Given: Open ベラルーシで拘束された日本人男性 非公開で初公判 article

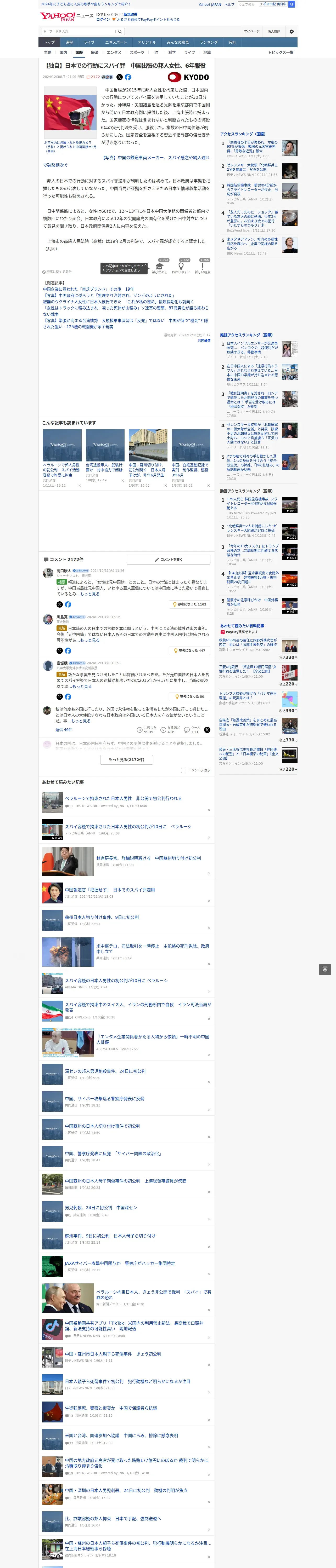Looking at the screenshot, I should coord(123,798).
